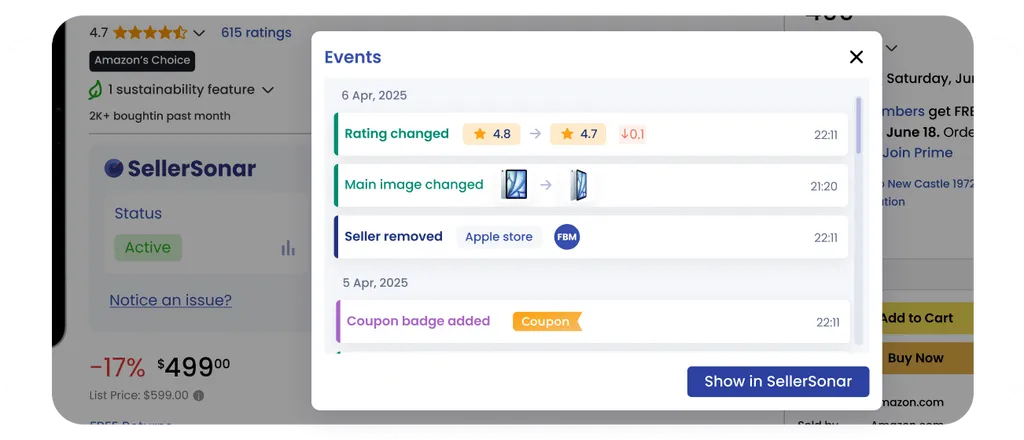1024x440 pixels.
Task: Expand the star rating dropdown chevron
Action: 199,33
